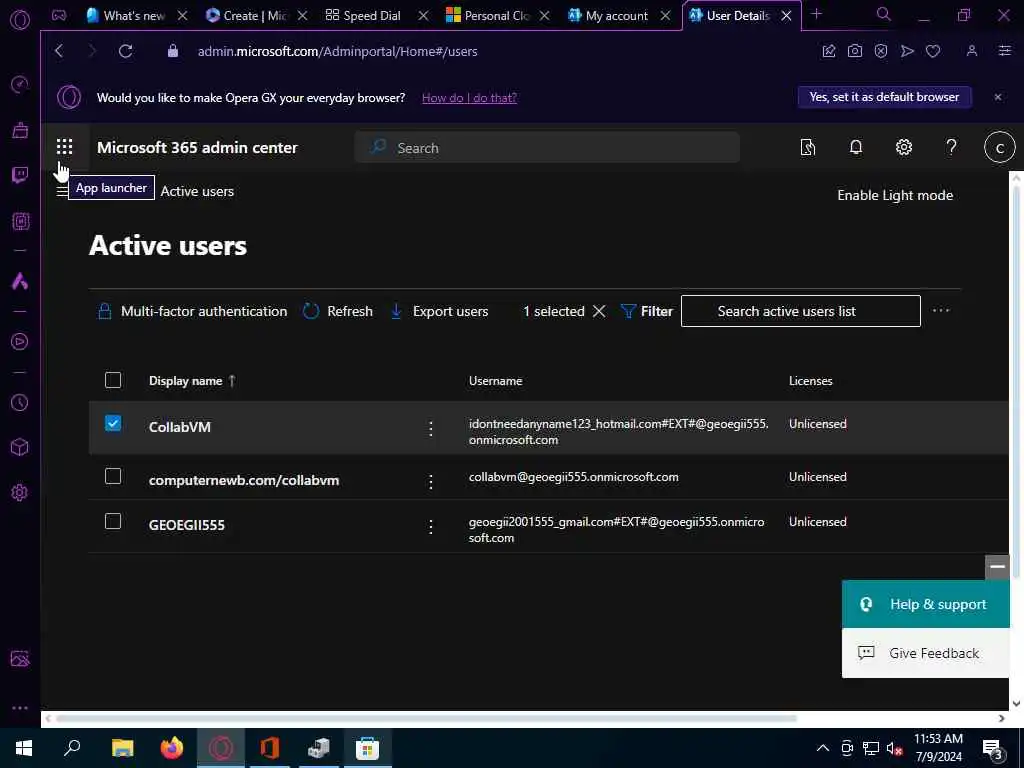Image resolution: width=1024 pixels, height=768 pixels.
Task: Open the settings gear in admin center header
Action: pos(903,148)
